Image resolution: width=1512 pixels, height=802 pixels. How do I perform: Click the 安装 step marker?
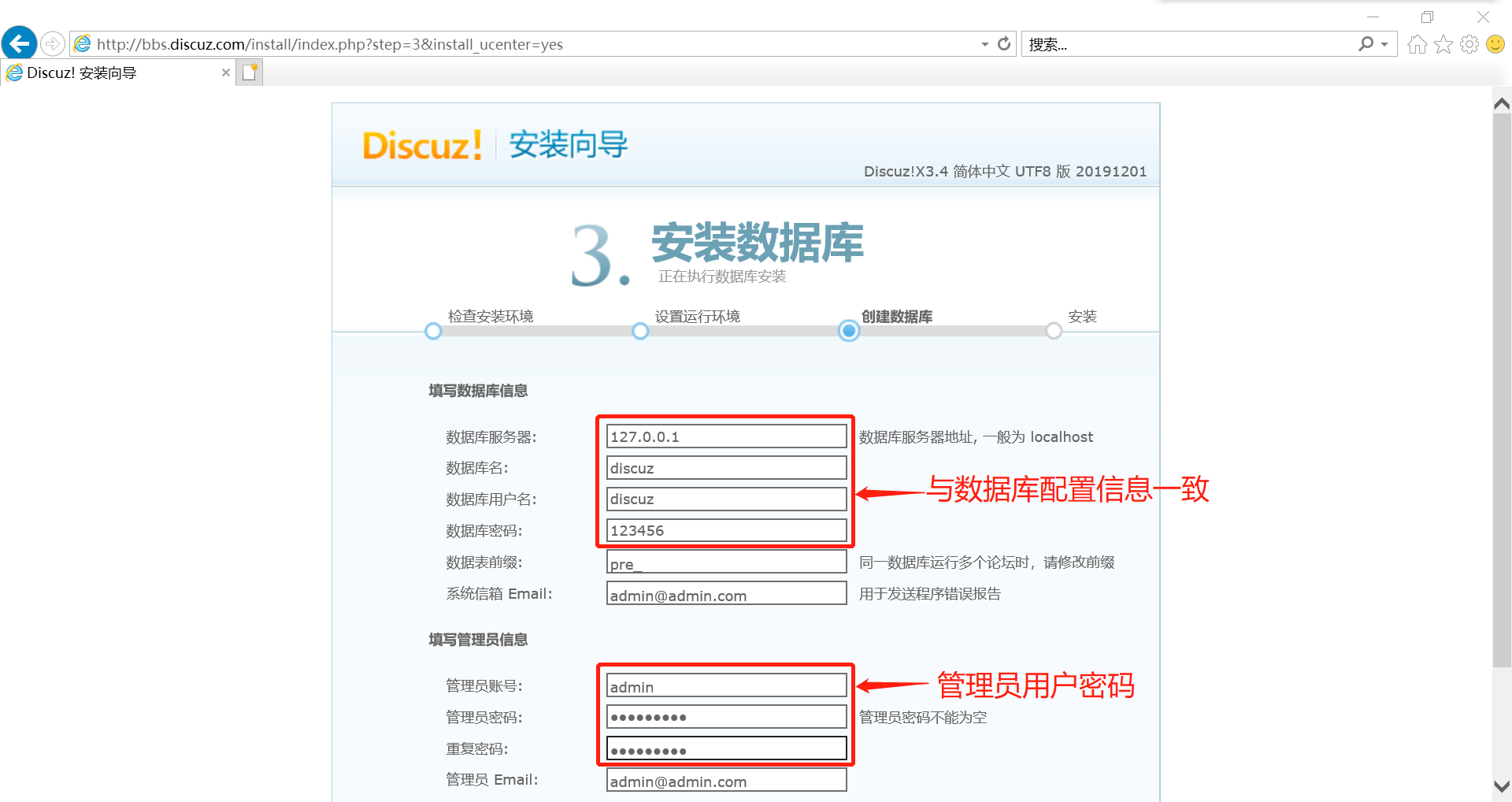pyautogui.click(x=1054, y=331)
